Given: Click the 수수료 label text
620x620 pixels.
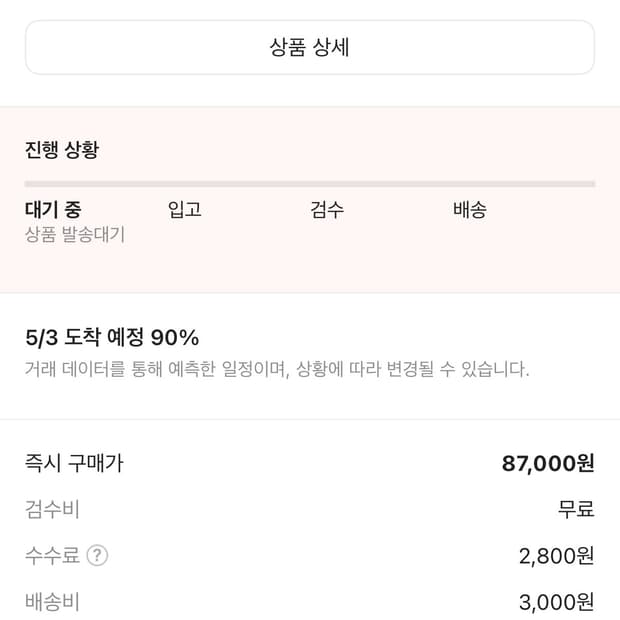Looking at the screenshot, I should (x=52, y=555).
